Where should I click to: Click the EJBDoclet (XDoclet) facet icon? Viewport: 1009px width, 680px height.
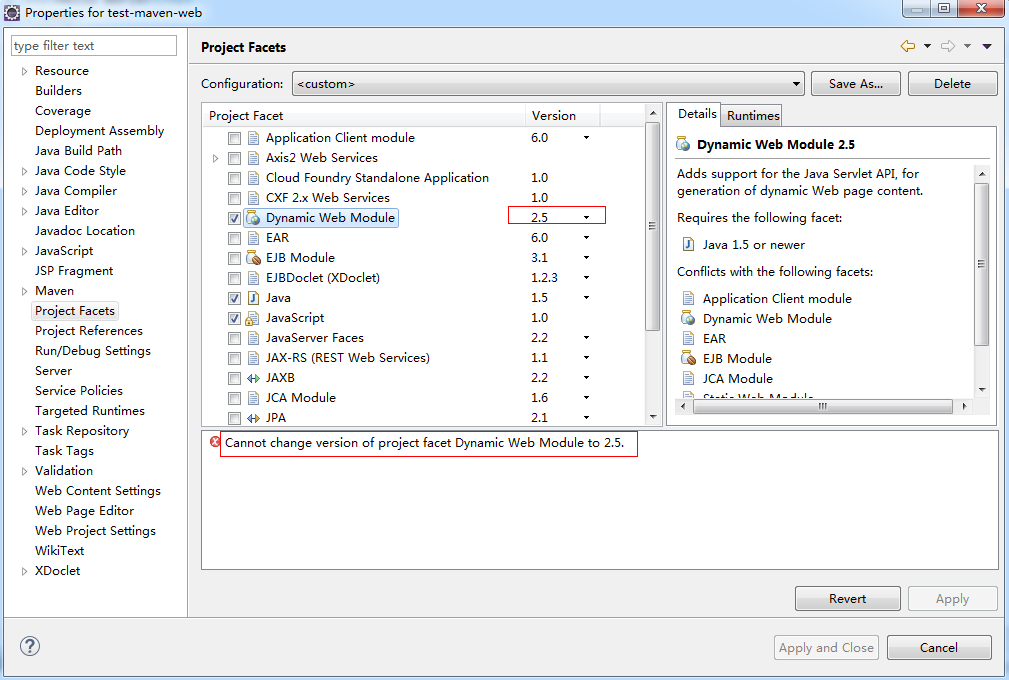[x=254, y=278]
